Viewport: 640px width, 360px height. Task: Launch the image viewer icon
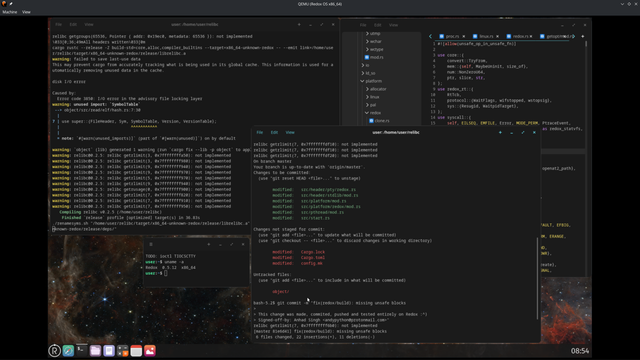point(150,351)
